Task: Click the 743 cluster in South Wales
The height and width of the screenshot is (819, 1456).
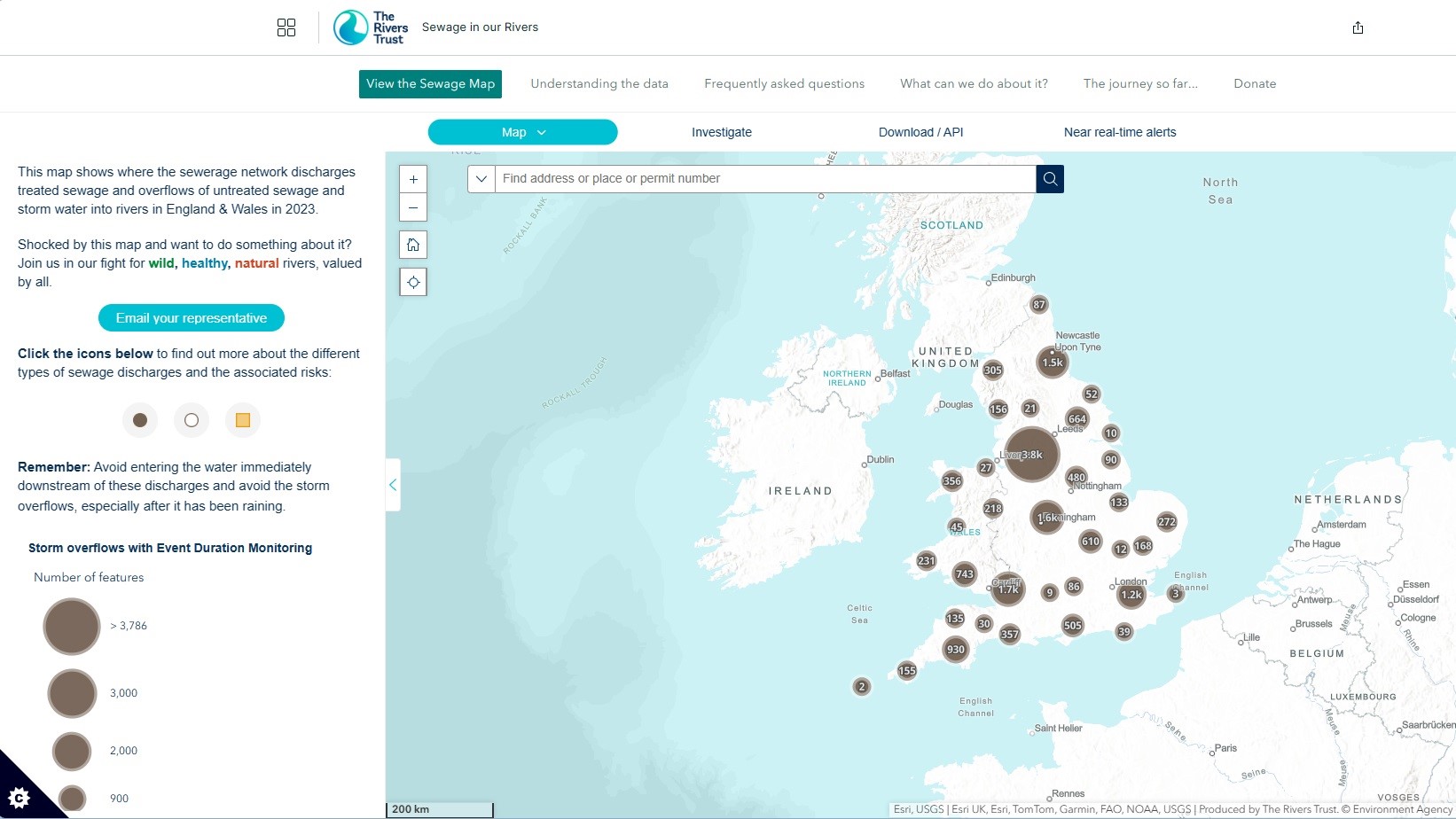Action: pyautogui.click(x=965, y=574)
